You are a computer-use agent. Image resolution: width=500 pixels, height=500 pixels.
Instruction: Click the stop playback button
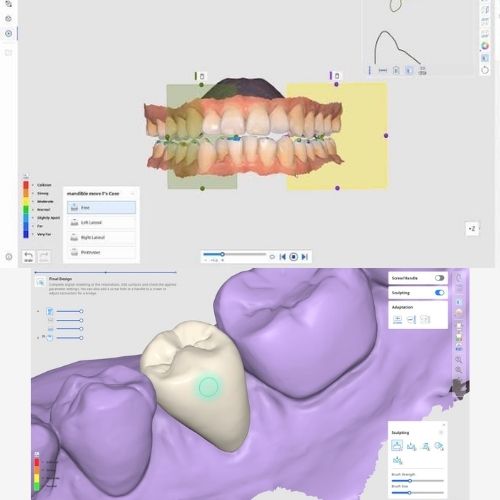(x=293, y=257)
